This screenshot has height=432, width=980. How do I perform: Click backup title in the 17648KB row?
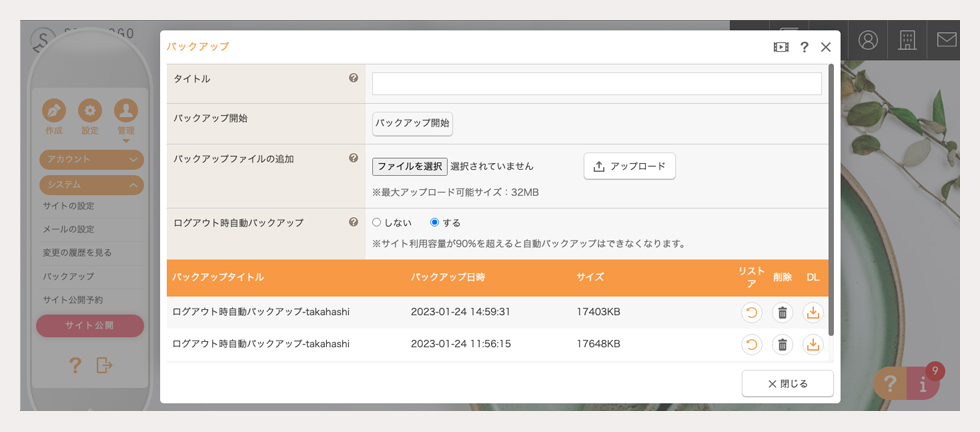coord(261,344)
